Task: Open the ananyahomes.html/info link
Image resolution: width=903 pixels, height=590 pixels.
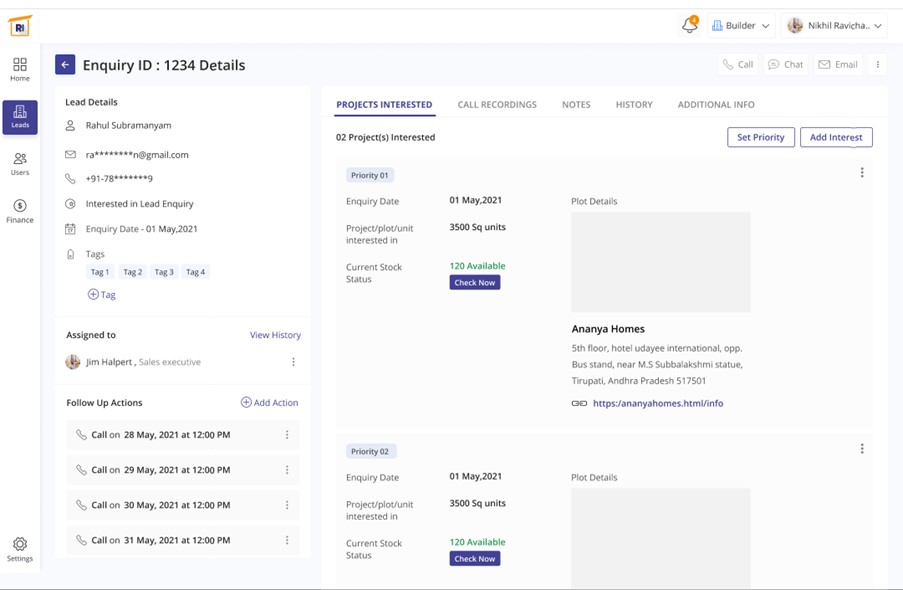Action: click(x=657, y=403)
